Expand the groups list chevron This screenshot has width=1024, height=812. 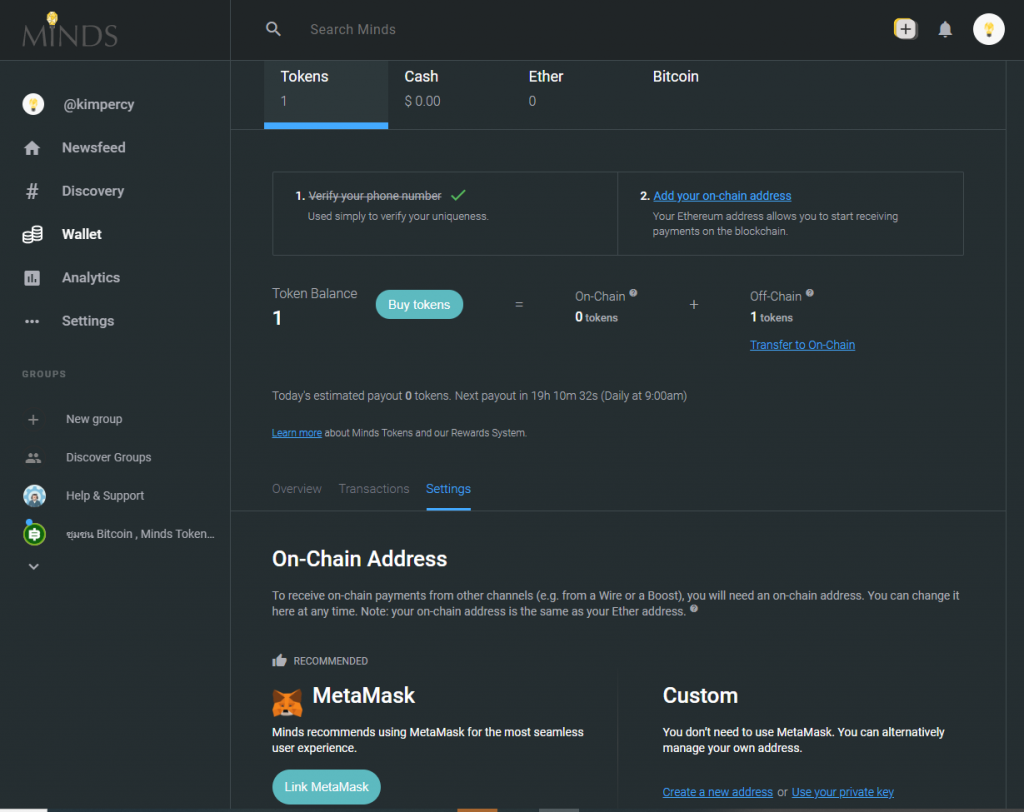tap(34, 566)
